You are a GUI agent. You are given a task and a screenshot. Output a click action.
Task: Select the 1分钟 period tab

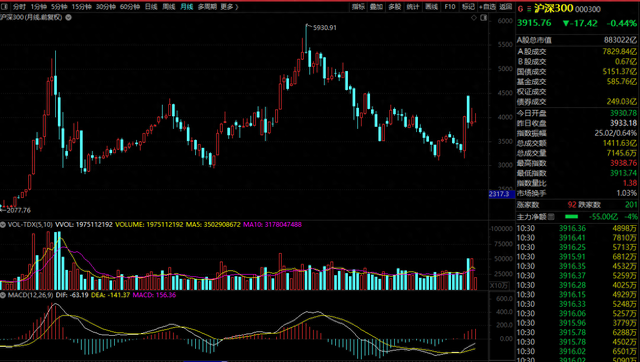click(38, 7)
